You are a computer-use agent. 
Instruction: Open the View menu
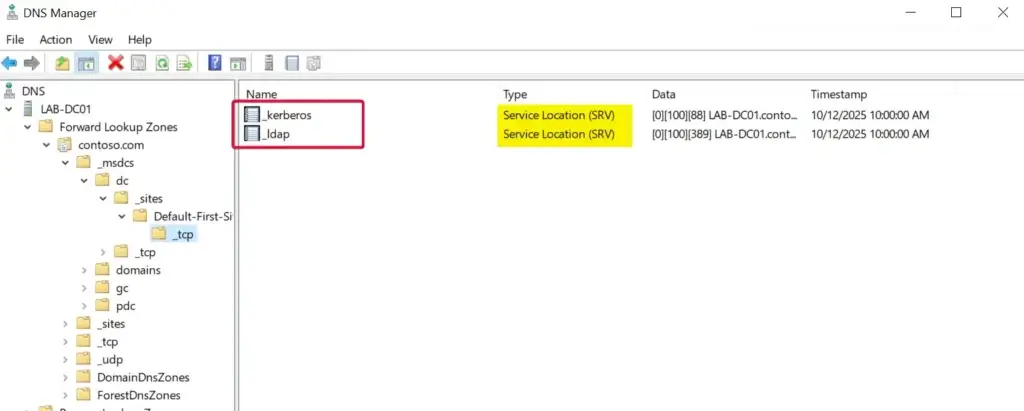click(x=100, y=39)
